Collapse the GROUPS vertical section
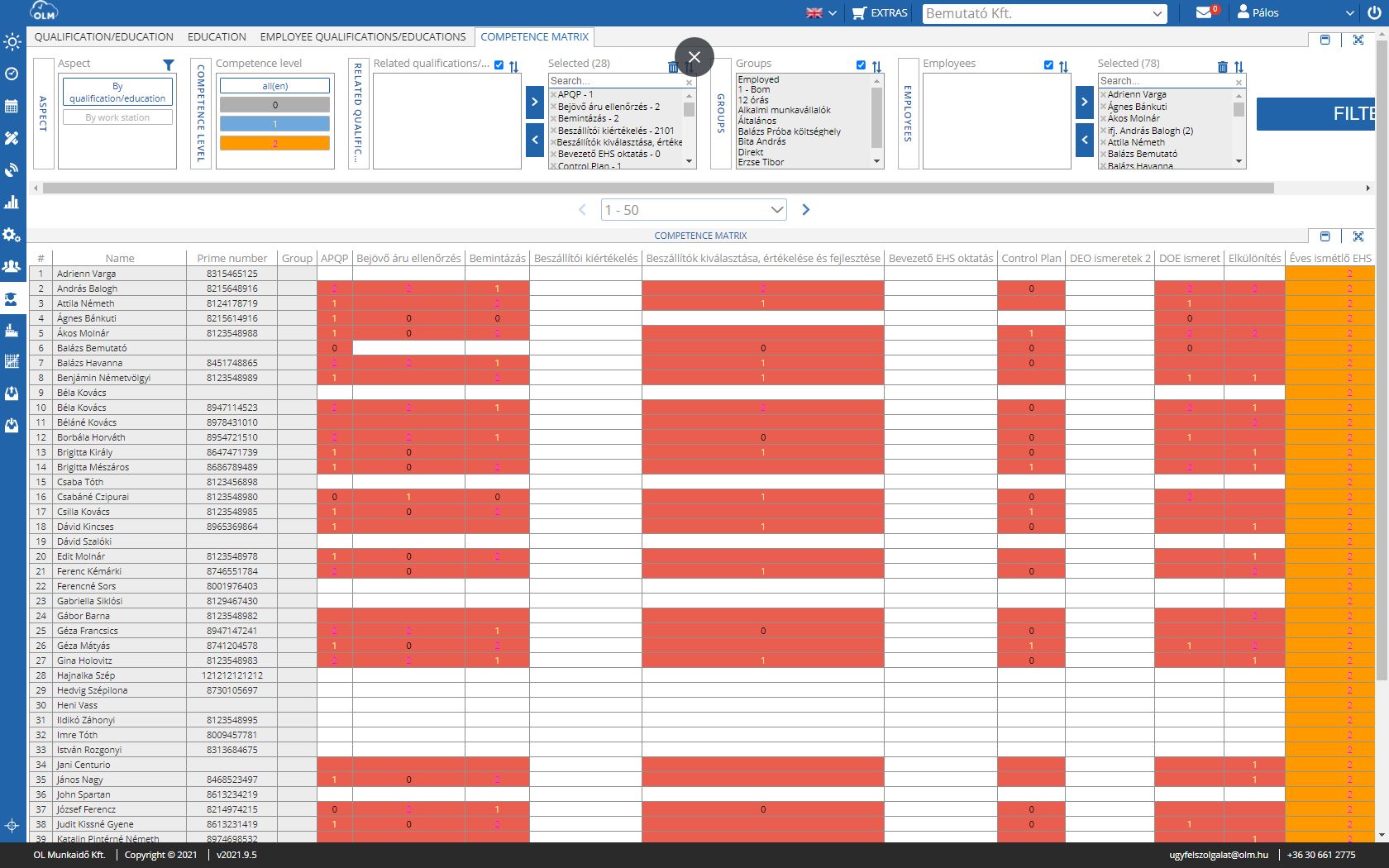Image resolution: width=1389 pixels, height=868 pixels. point(721,114)
